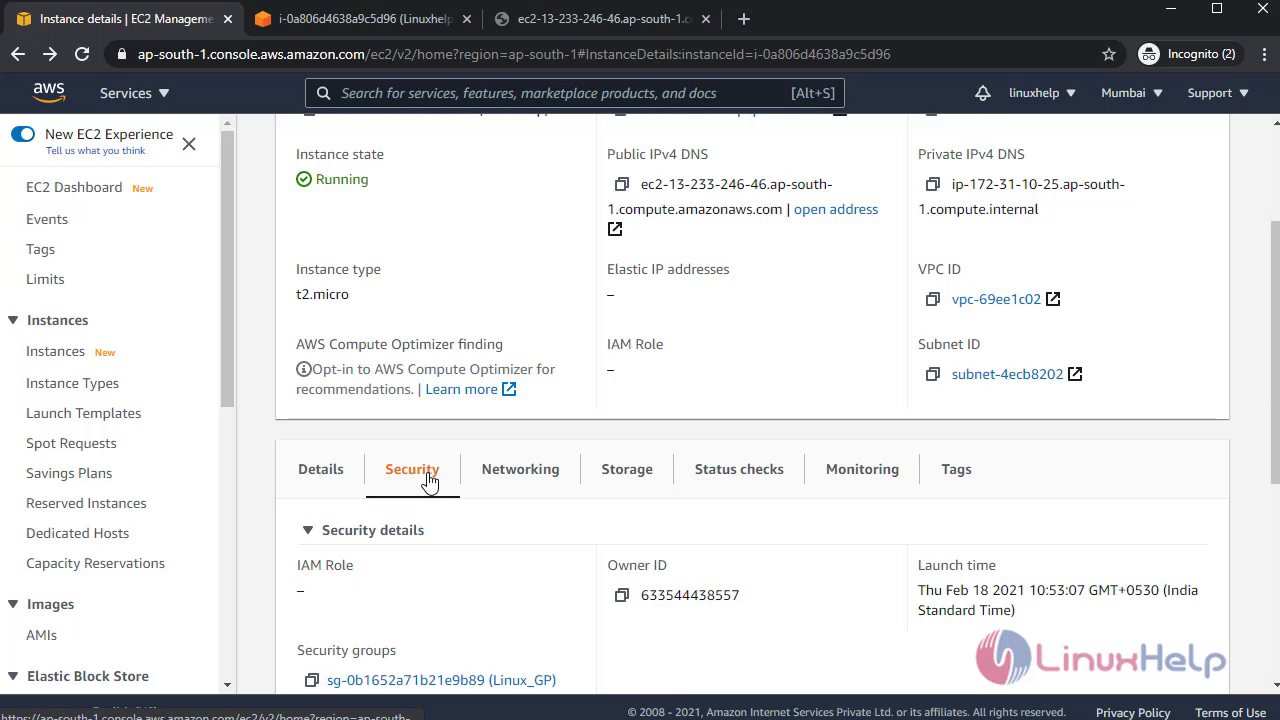Copy the Subnet ID subnet-4ecb8202
Screen dimensions: 1280x720
click(x=933, y=374)
